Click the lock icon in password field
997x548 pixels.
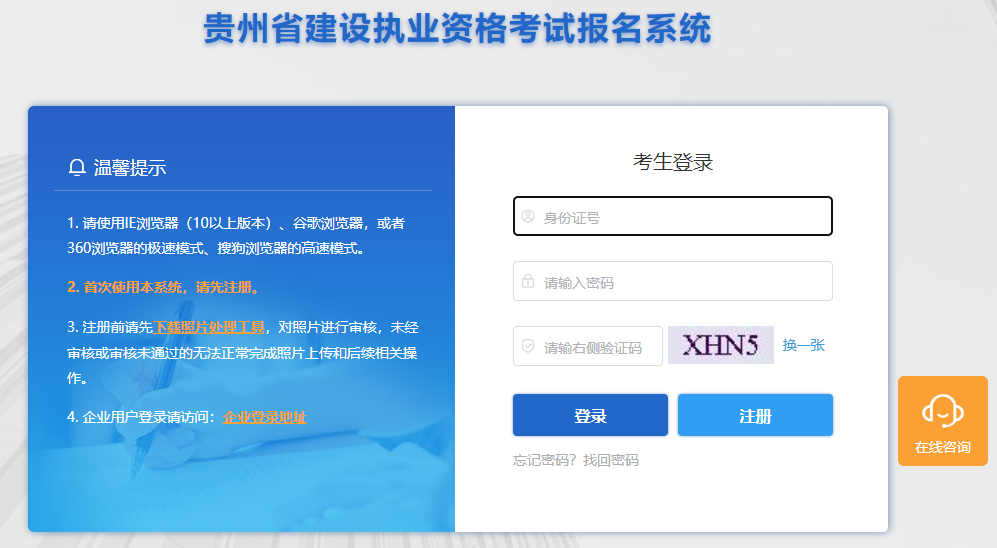point(528,281)
